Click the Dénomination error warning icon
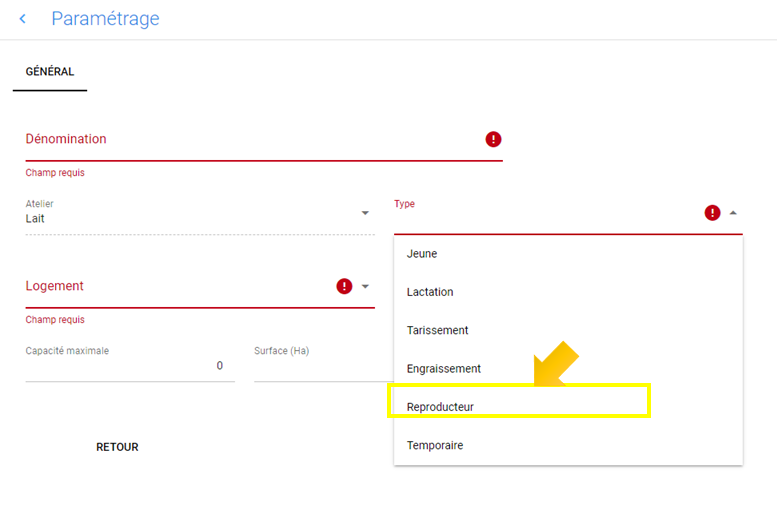 493,139
